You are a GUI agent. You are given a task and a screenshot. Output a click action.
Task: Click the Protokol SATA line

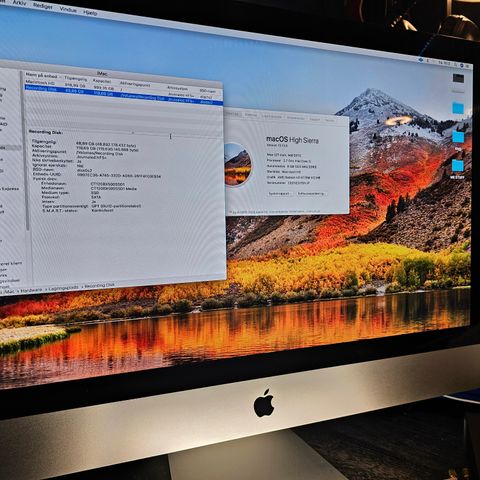click(71, 197)
